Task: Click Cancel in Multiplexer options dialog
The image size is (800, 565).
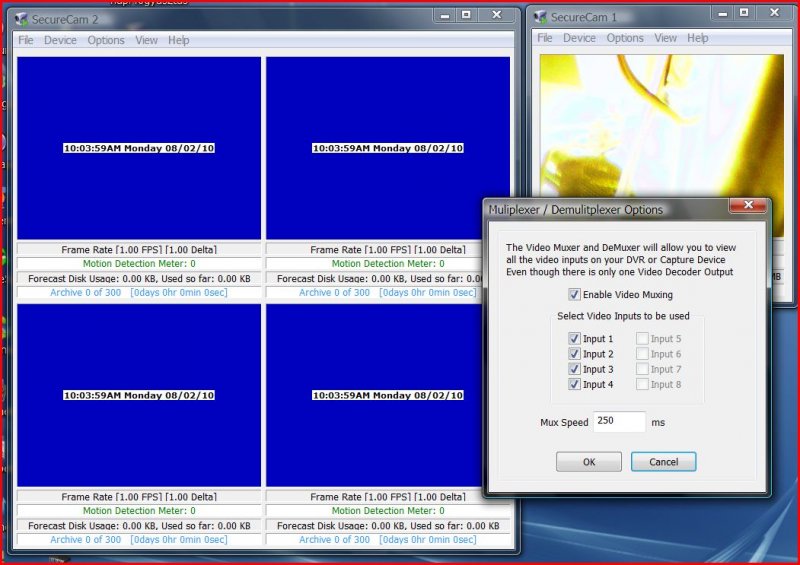Action: tap(663, 461)
